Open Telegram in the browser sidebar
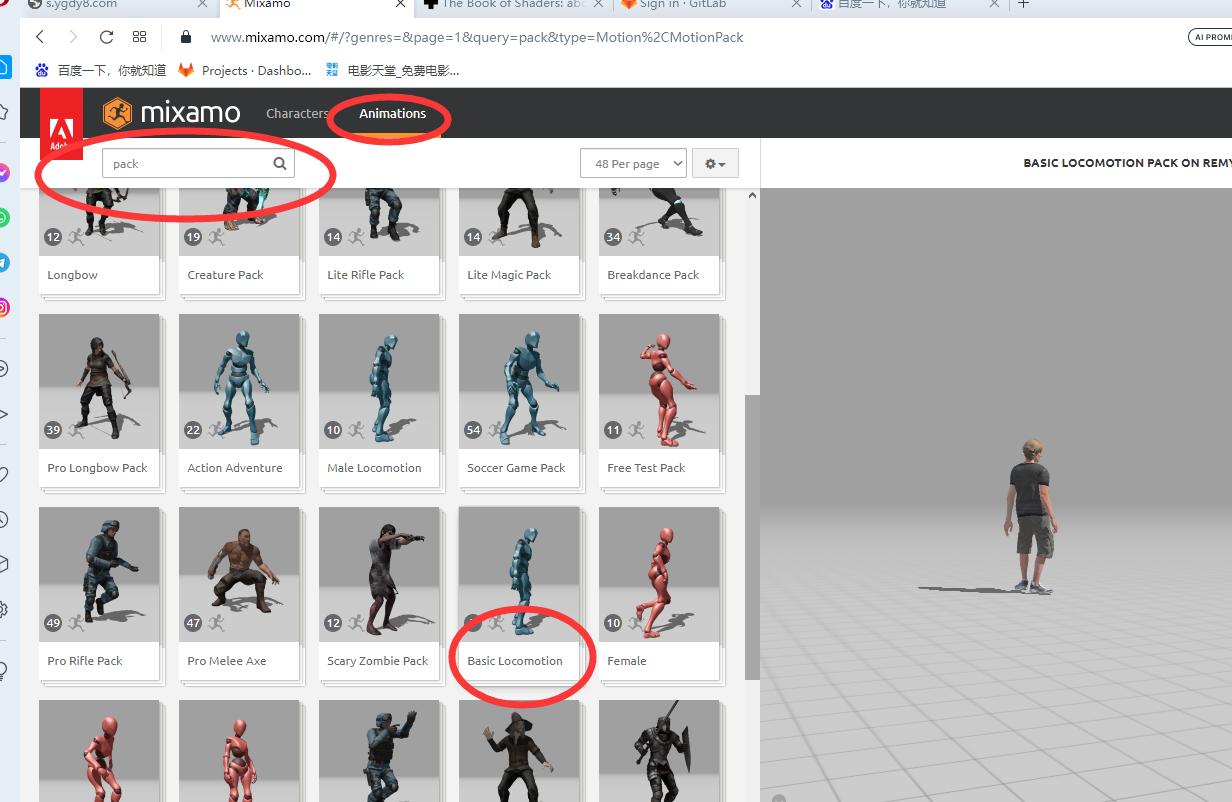 [4, 262]
